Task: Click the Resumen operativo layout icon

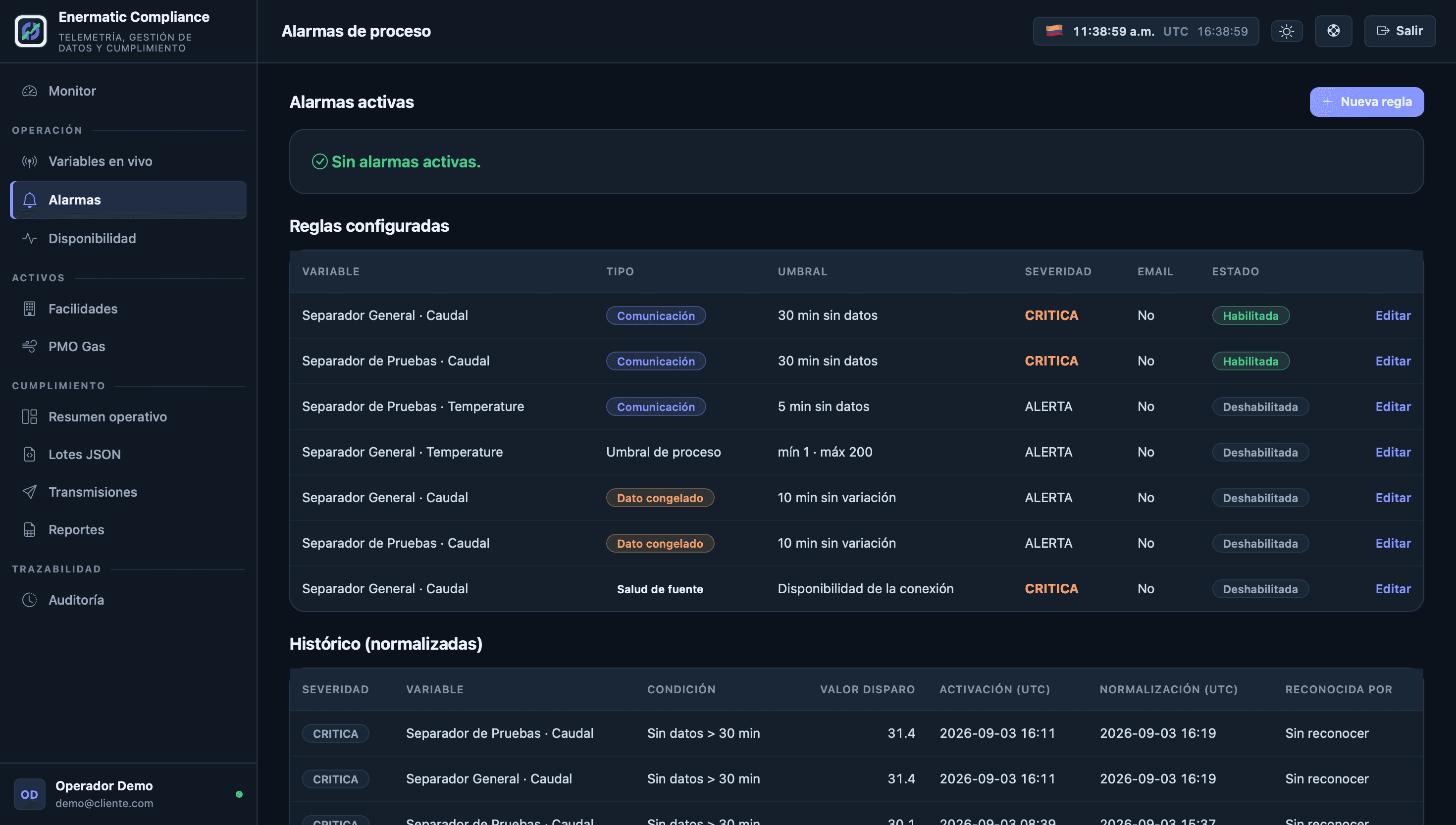Action: pos(29,417)
